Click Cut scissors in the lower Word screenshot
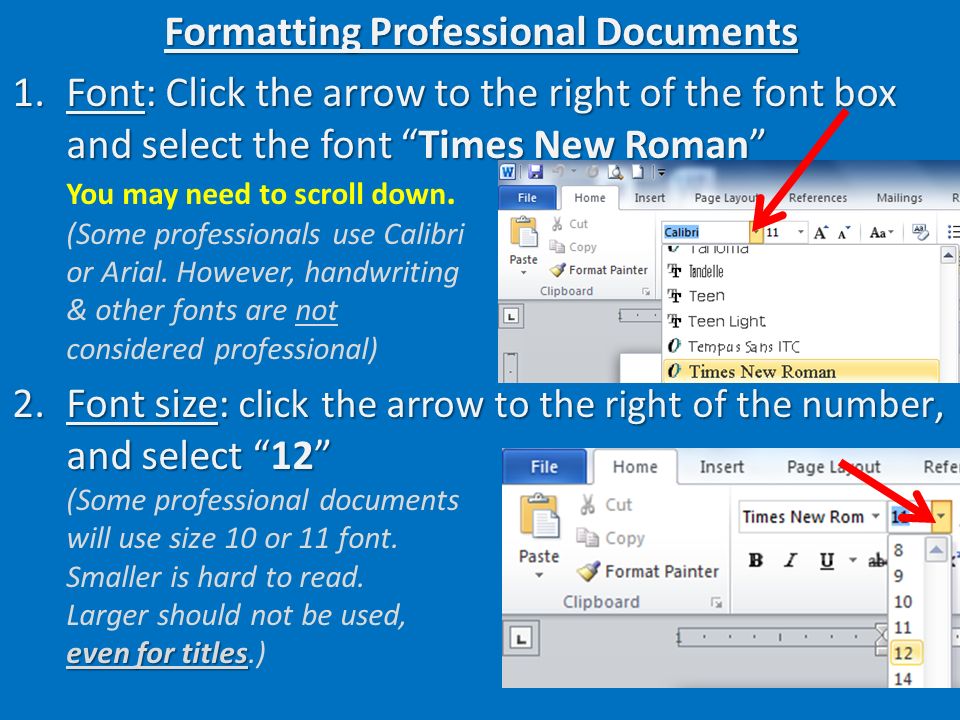This screenshot has width=960, height=720. click(x=605, y=504)
